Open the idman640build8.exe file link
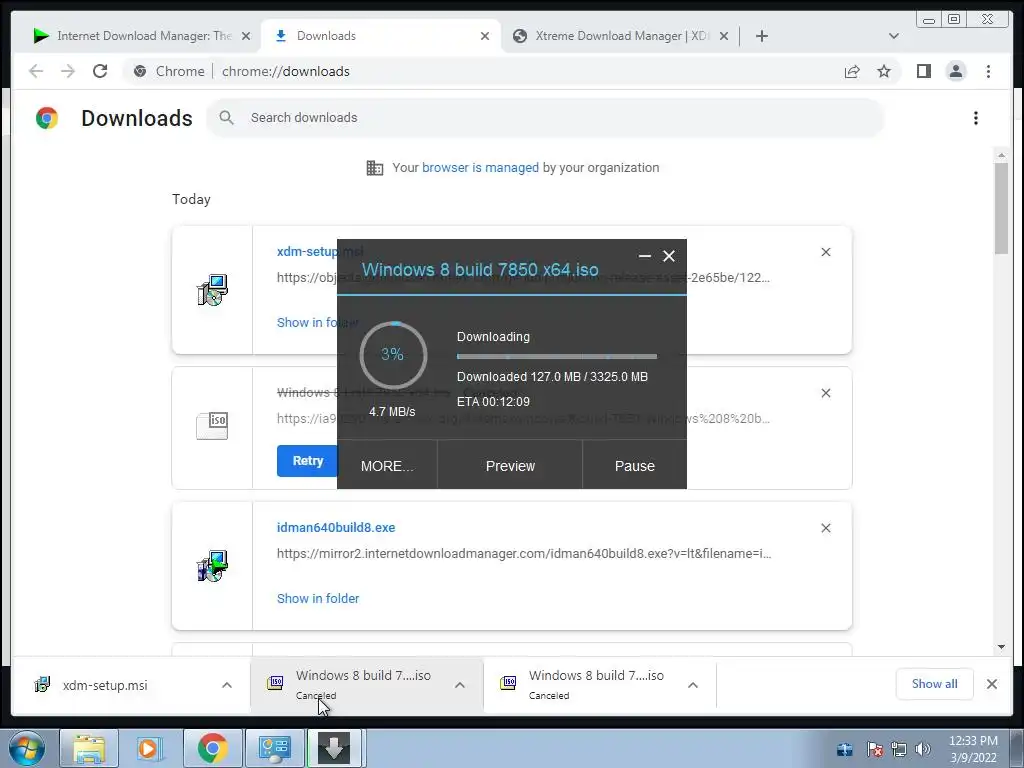Screen dimensions: 1024x768 (336, 528)
